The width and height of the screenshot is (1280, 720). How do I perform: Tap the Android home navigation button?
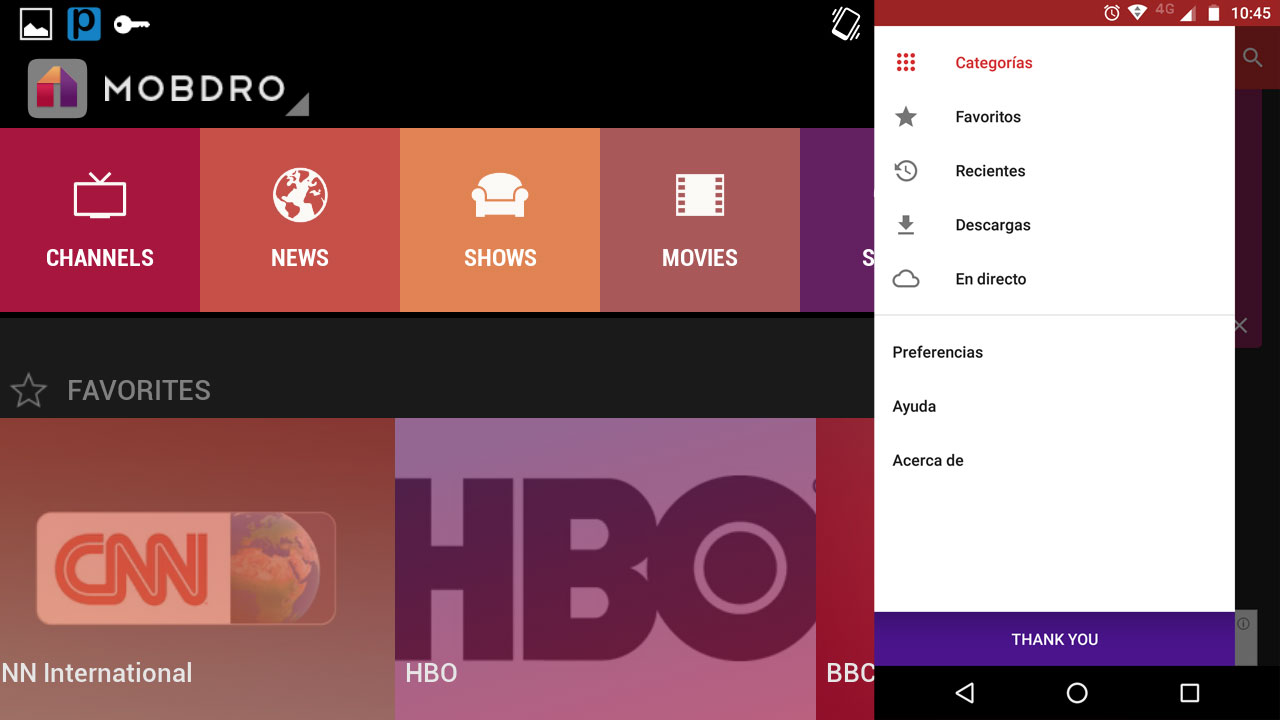(1077, 693)
